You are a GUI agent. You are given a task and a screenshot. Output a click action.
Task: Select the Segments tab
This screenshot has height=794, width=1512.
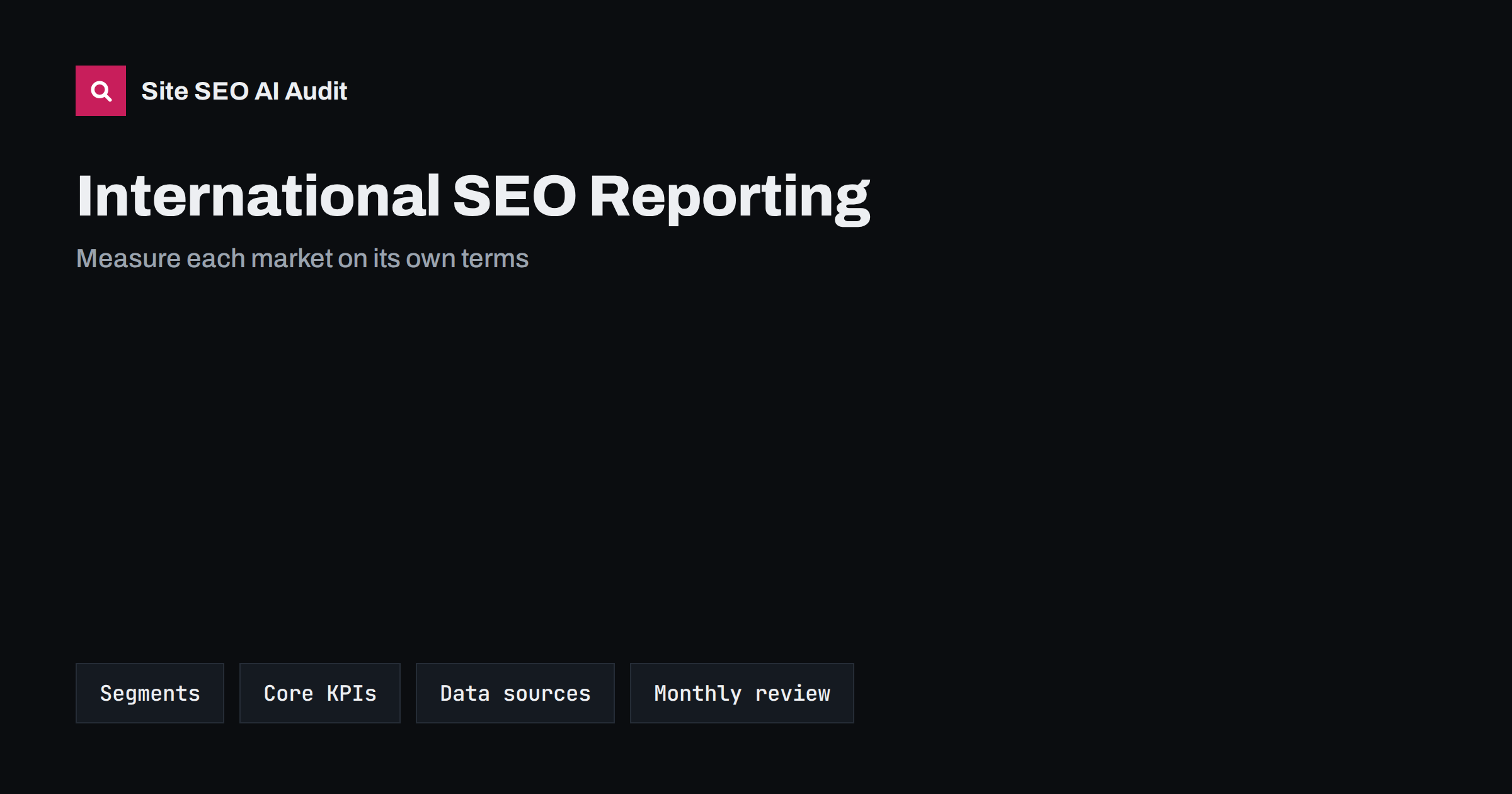150,693
